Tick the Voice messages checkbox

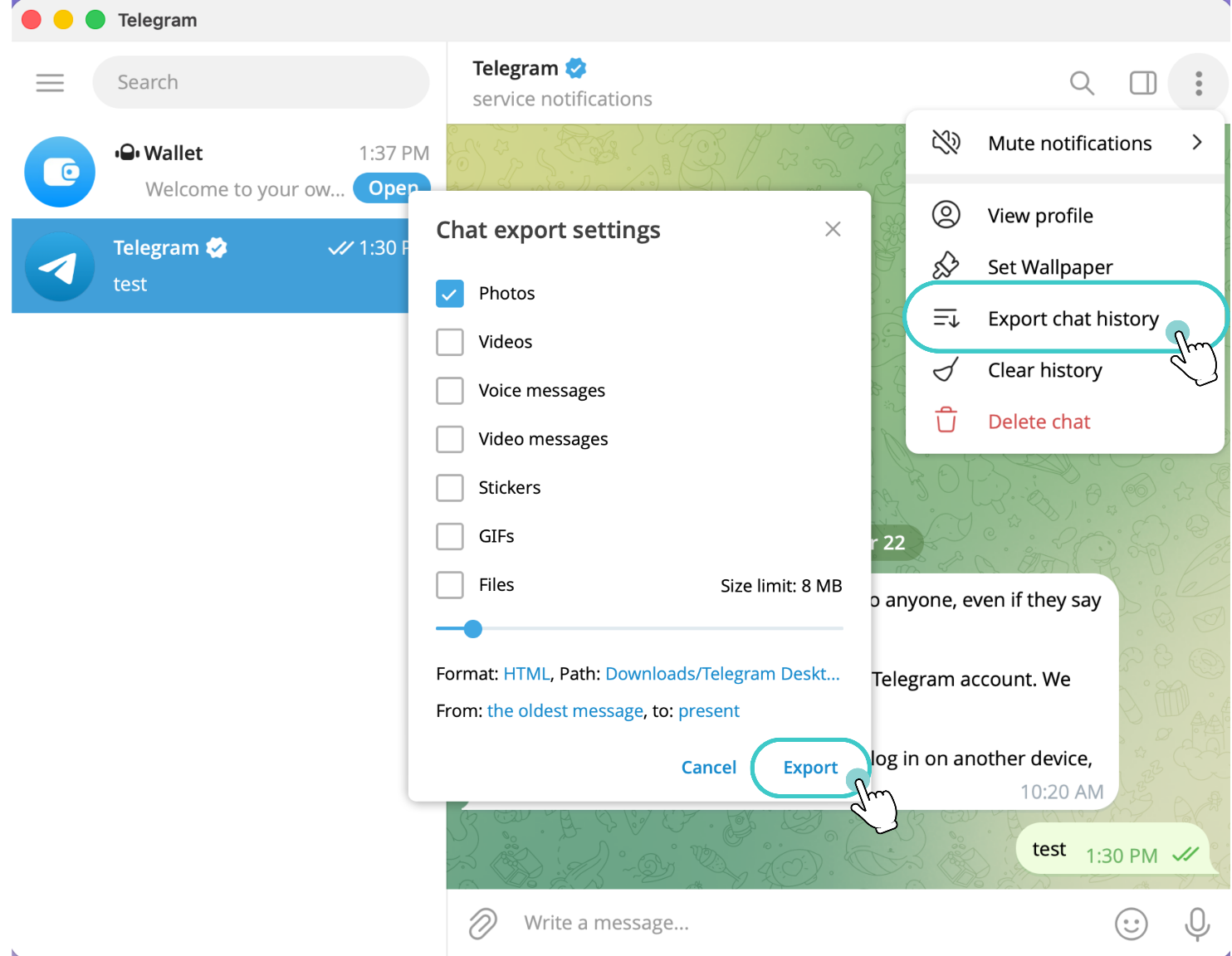coord(450,391)
